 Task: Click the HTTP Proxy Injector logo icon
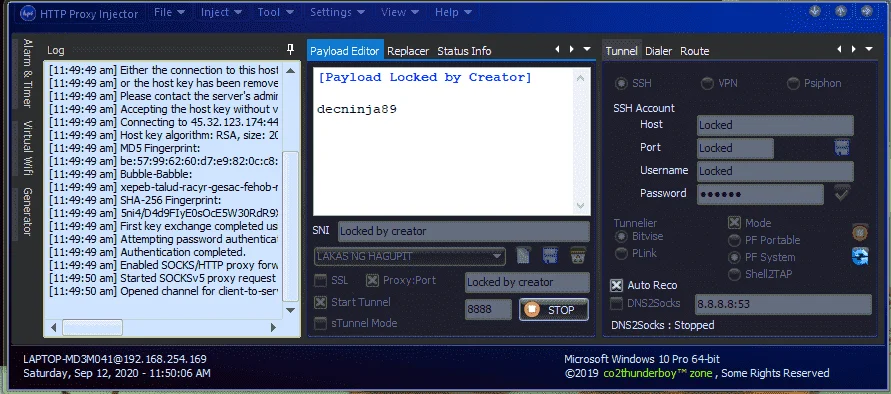coord(28,13)
